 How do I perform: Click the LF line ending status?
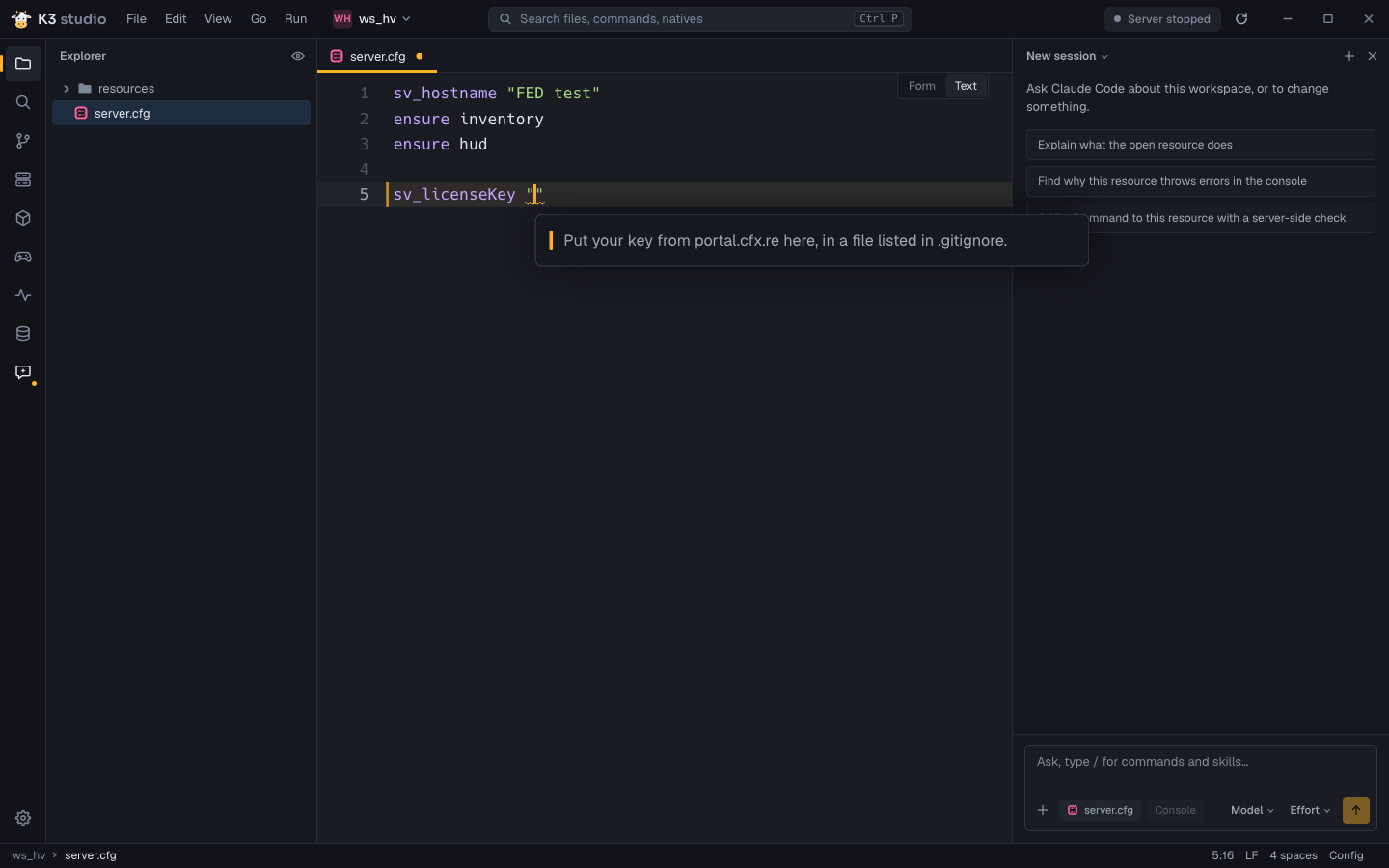pyautogui.click(x=1251, y=855)
